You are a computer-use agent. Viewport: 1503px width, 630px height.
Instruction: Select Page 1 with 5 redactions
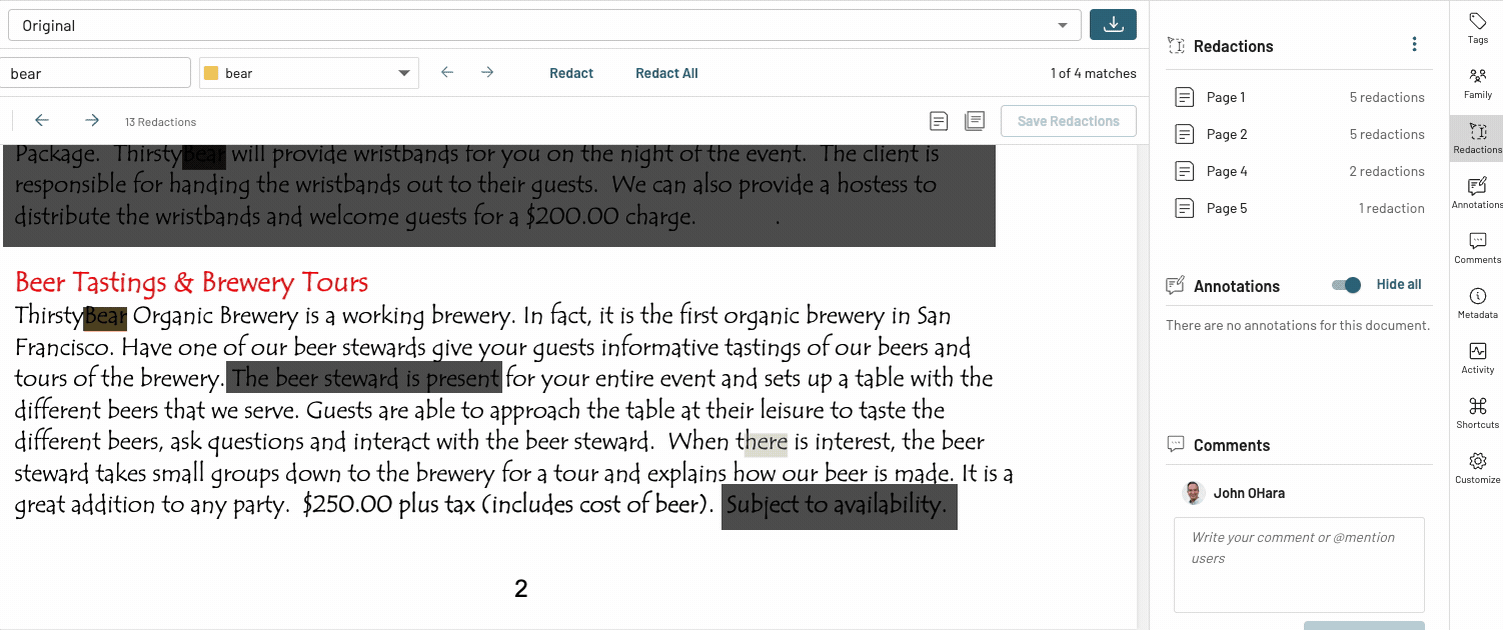(x=1300, y=97)
